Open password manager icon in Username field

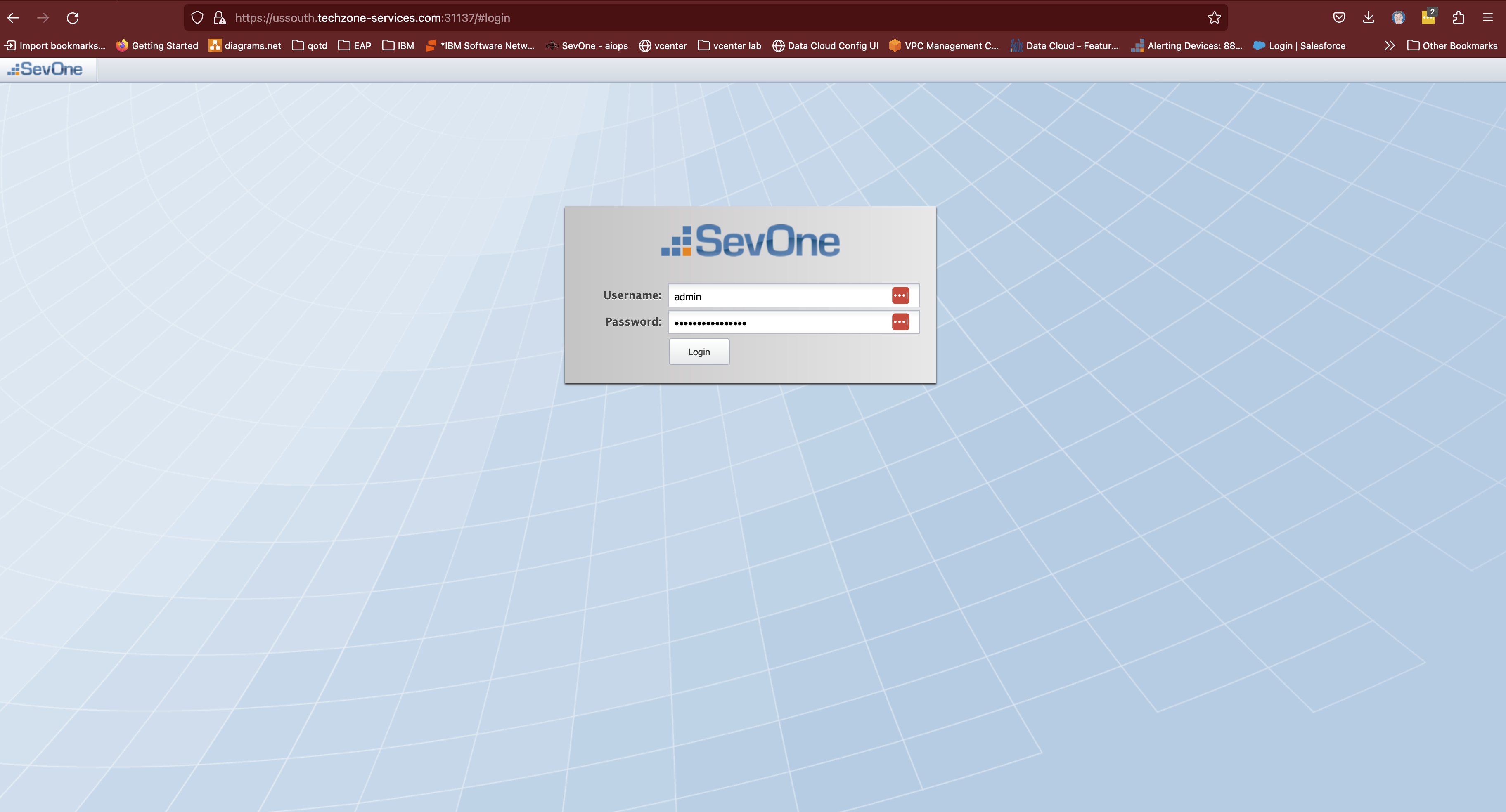coord(900,295)
